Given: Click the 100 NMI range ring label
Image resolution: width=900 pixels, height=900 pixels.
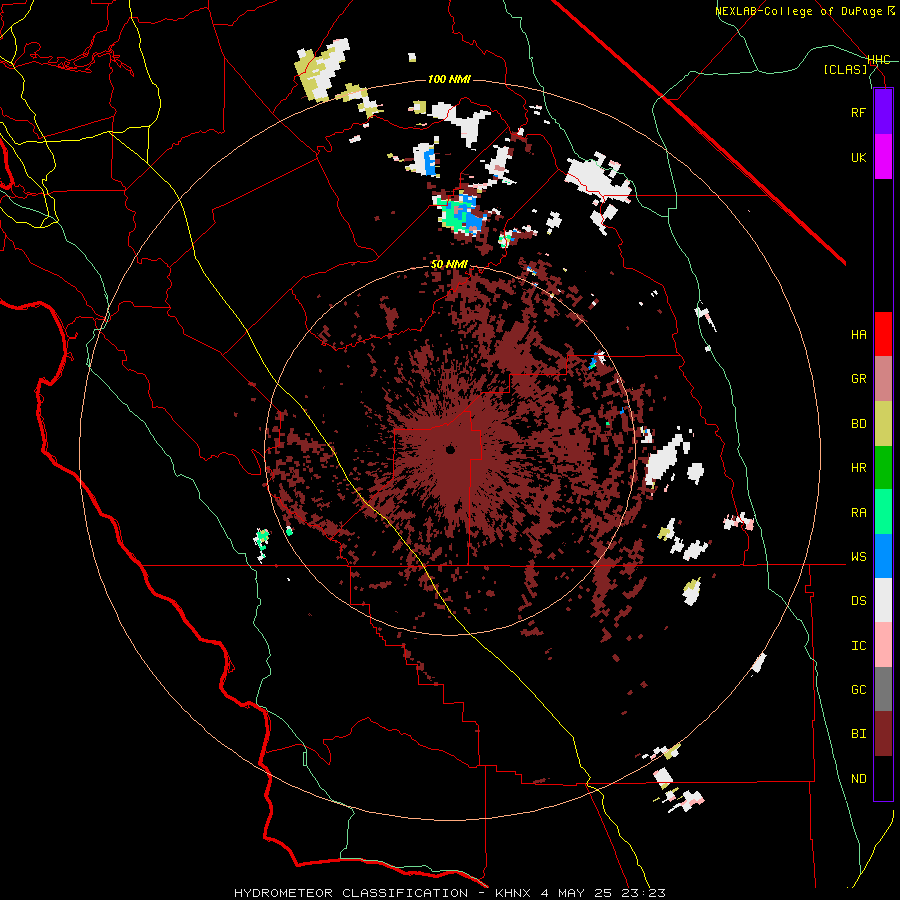Looking at the screenshot, I should (x=449, y=79).
